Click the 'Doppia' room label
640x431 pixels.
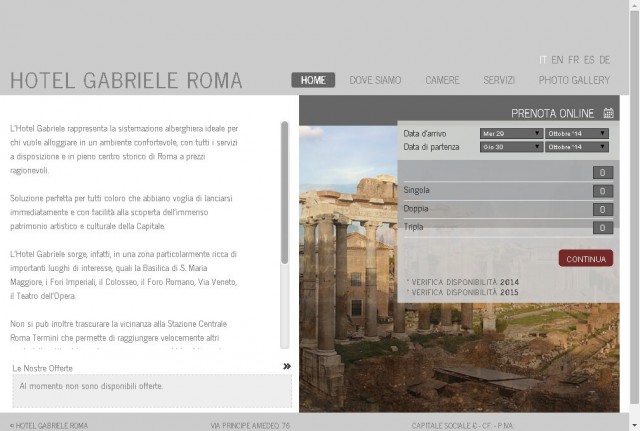tap(416, 209)
